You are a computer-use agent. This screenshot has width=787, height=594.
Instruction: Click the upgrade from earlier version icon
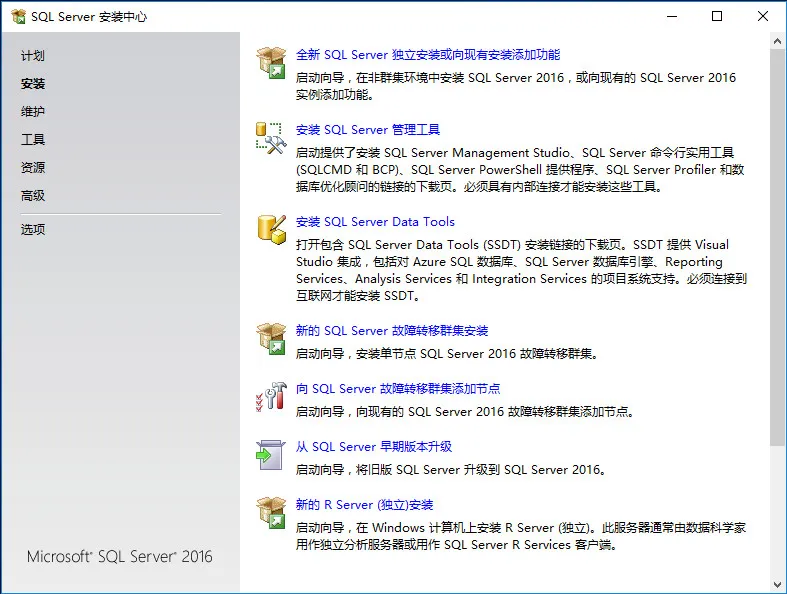coord(271,455)
